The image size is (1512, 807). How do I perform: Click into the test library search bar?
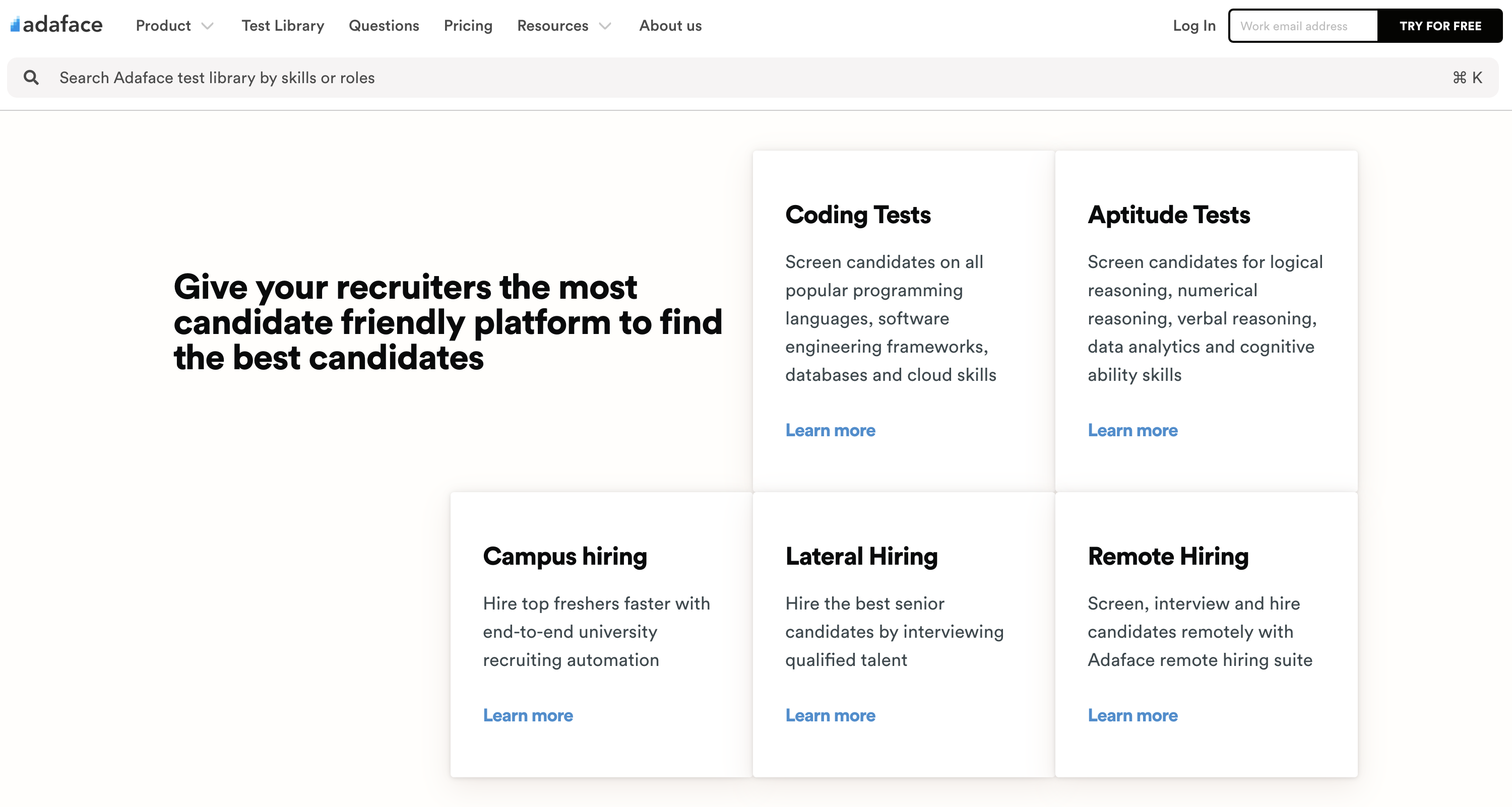[705, 78]
